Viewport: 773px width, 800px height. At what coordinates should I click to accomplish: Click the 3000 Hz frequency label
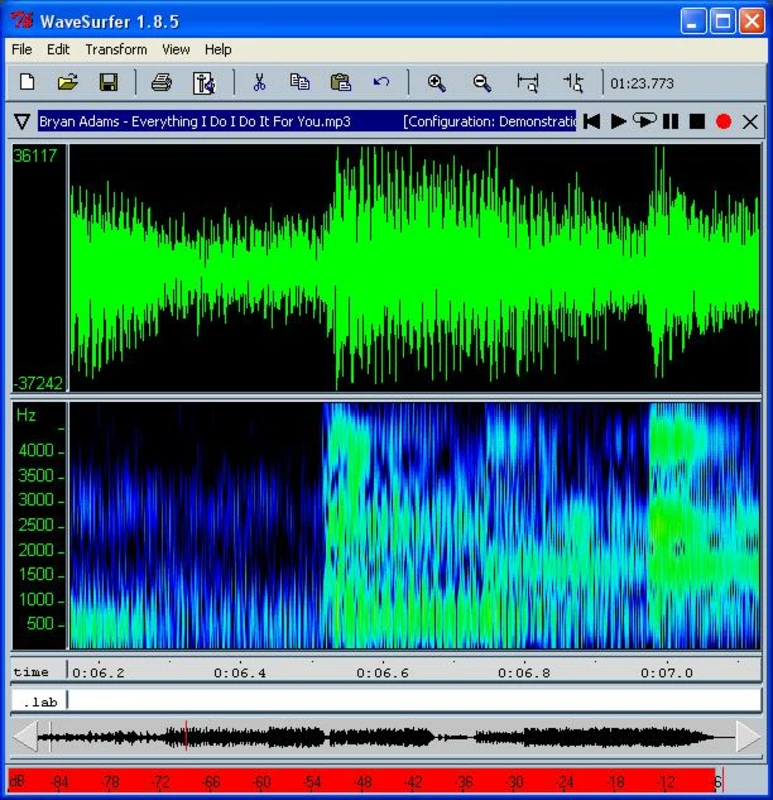point(36,499)
